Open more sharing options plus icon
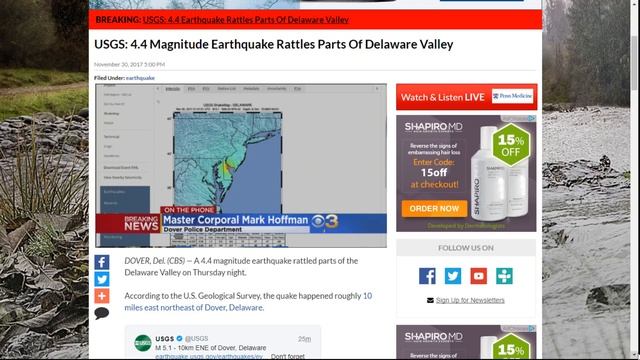Image resolution: width=640 pixels, height=360 pixels. pyautogui.click(x=102, y=296)
